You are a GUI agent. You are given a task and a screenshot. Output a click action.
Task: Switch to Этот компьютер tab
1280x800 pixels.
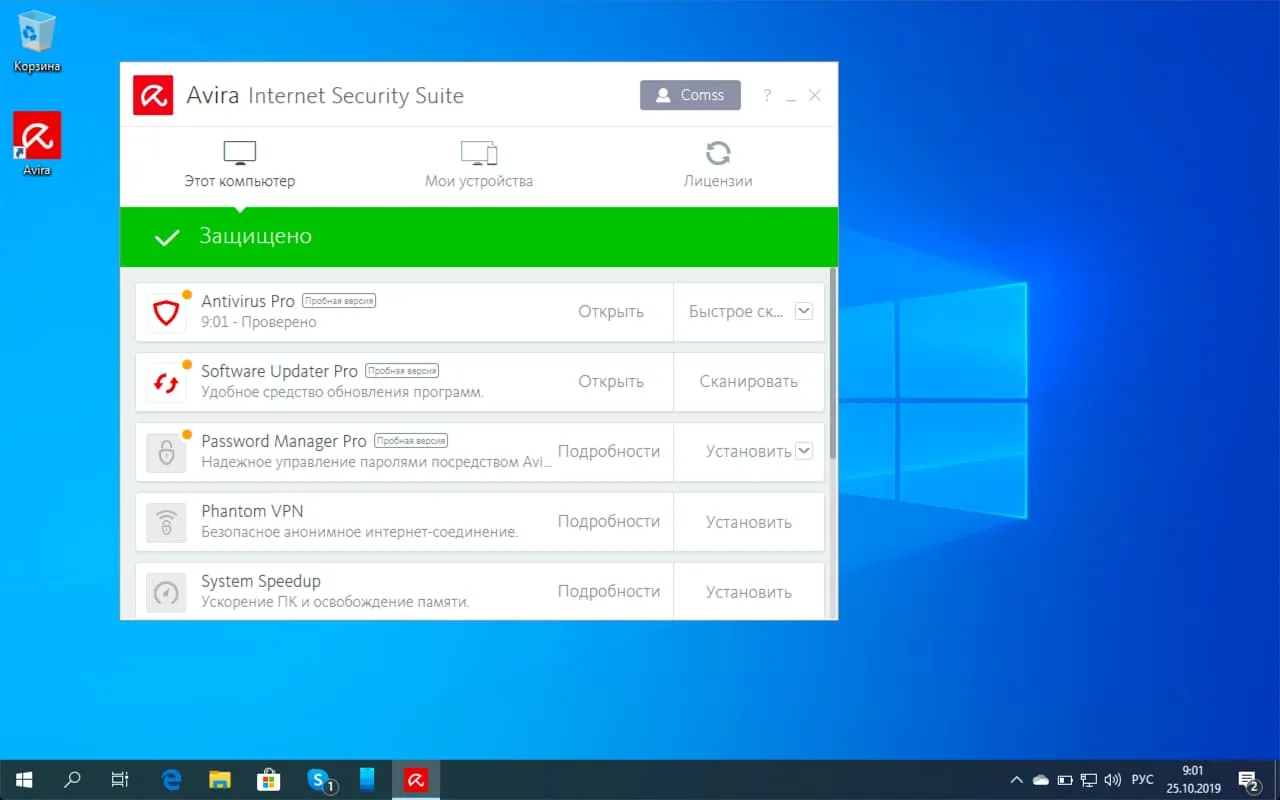pyautogui.click(x=239, y=166)
